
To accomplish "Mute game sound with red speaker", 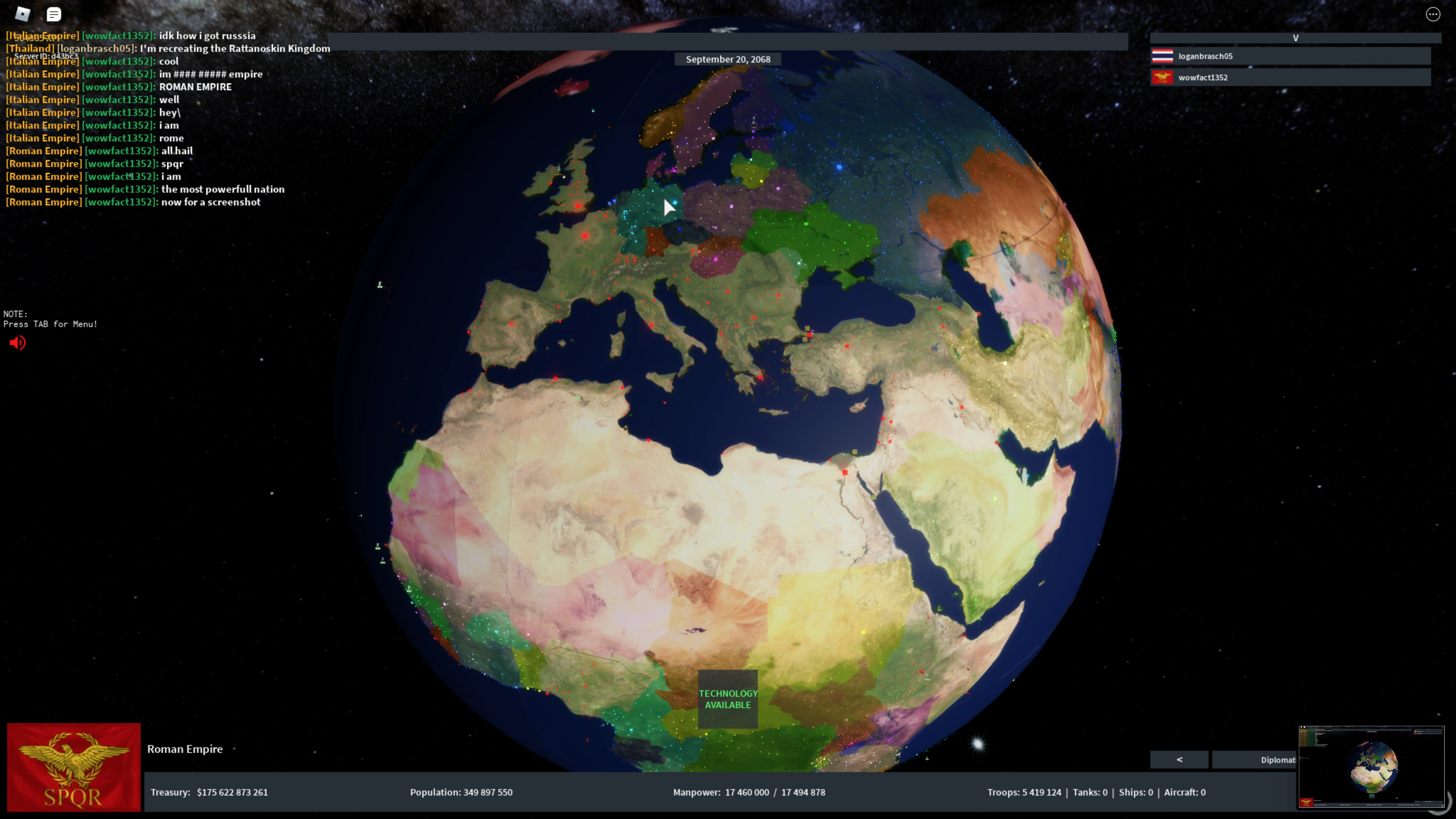I will pyautogui.click(x=17, y=343).
